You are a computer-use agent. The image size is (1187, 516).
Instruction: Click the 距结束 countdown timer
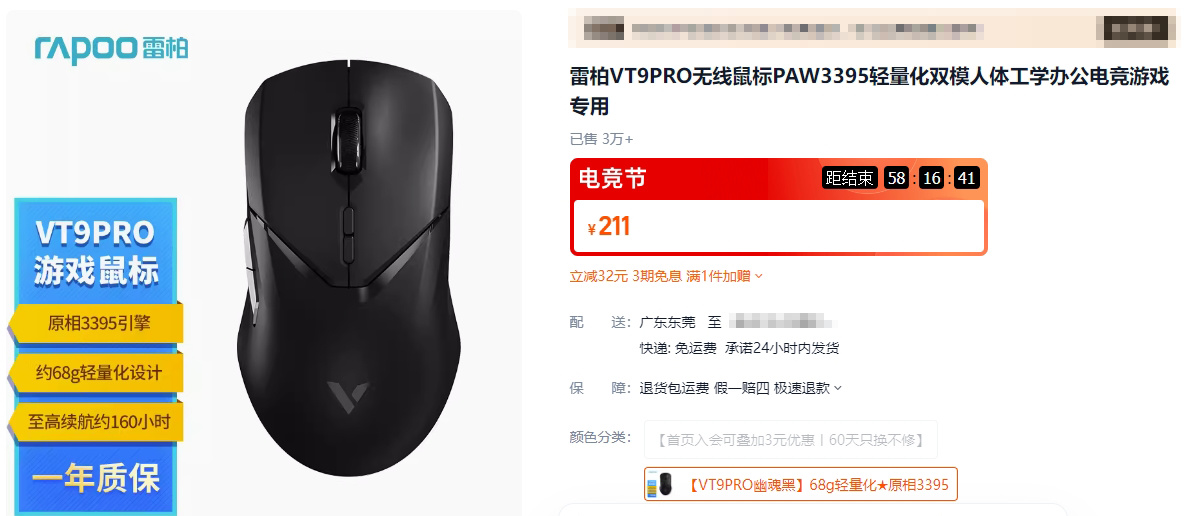tap(901, 179)
